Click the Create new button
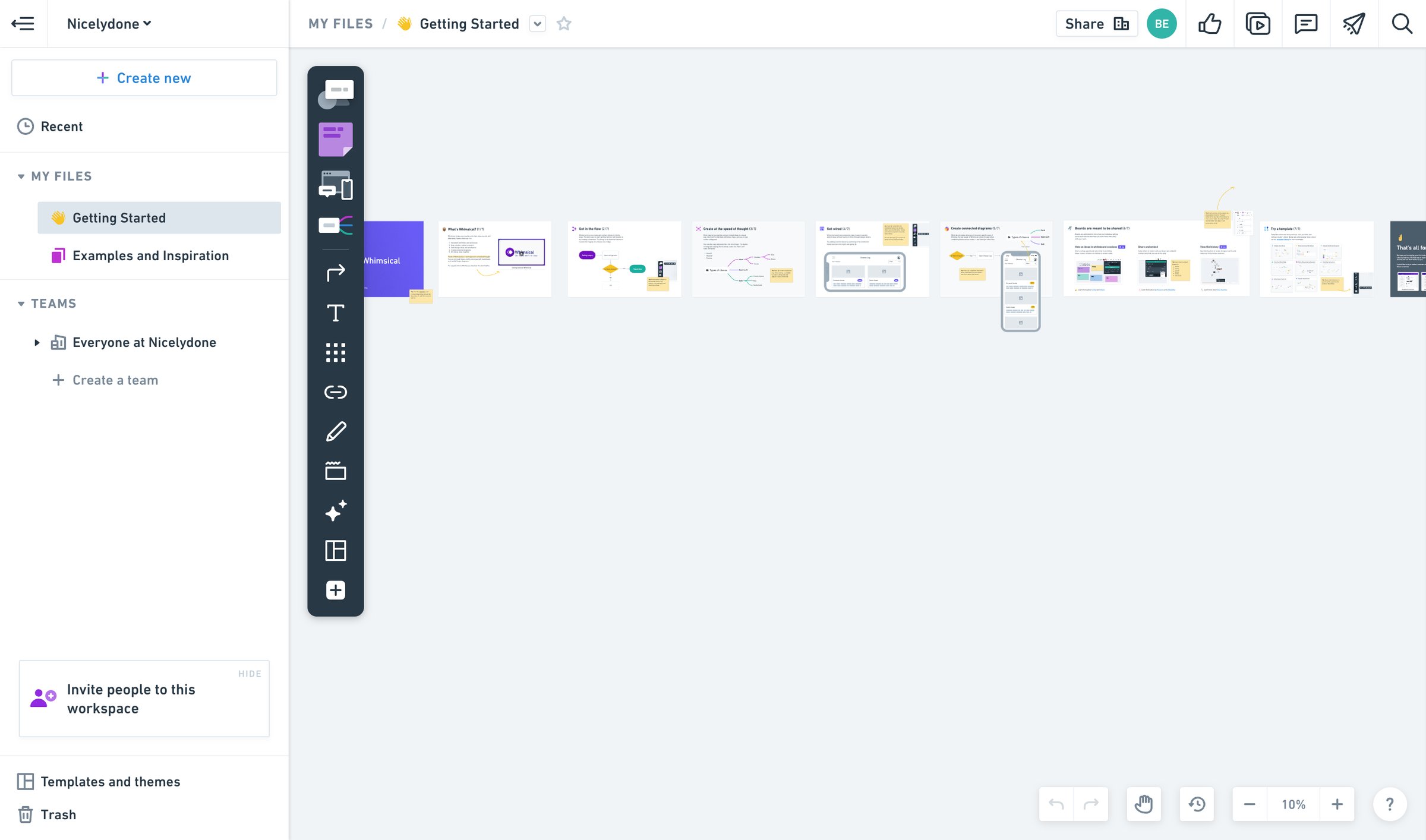This screenshot has width=1426, height=840. click(144, 78)
